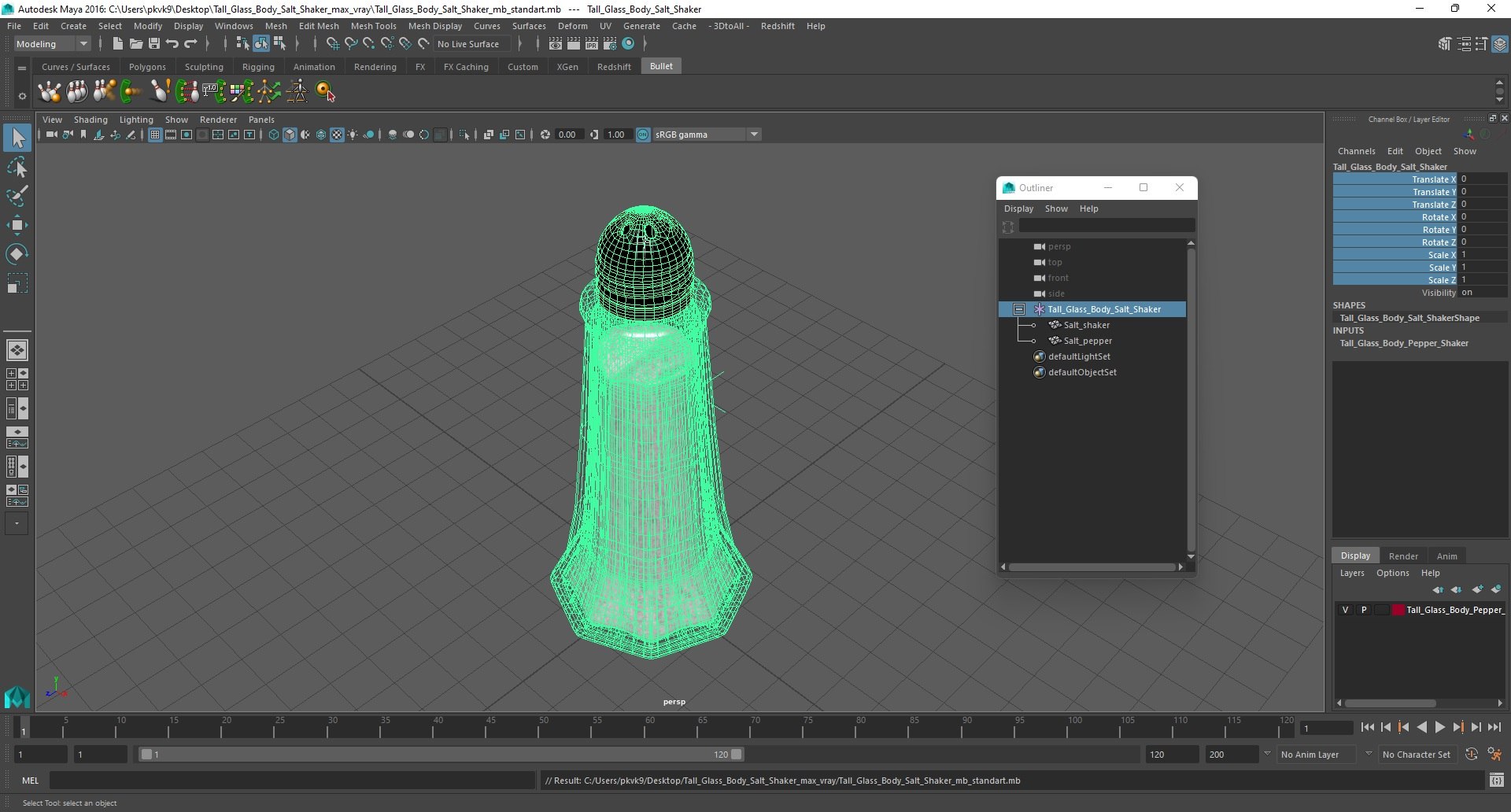The height and width of the screenshot is (812, 1511).
Task: Collapse Tall_Glass_Body_Salt_Shaker group in Outliner
Action: (x=1019, y=309)
